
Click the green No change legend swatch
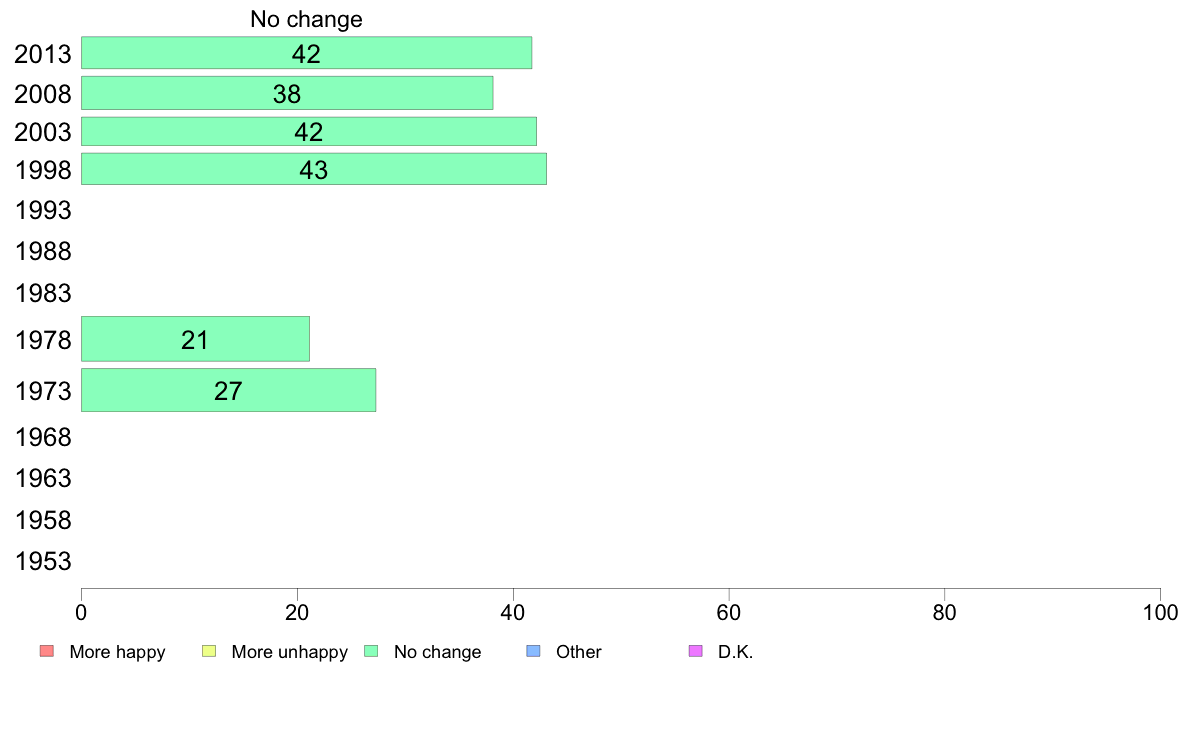[x=371, y=651]
